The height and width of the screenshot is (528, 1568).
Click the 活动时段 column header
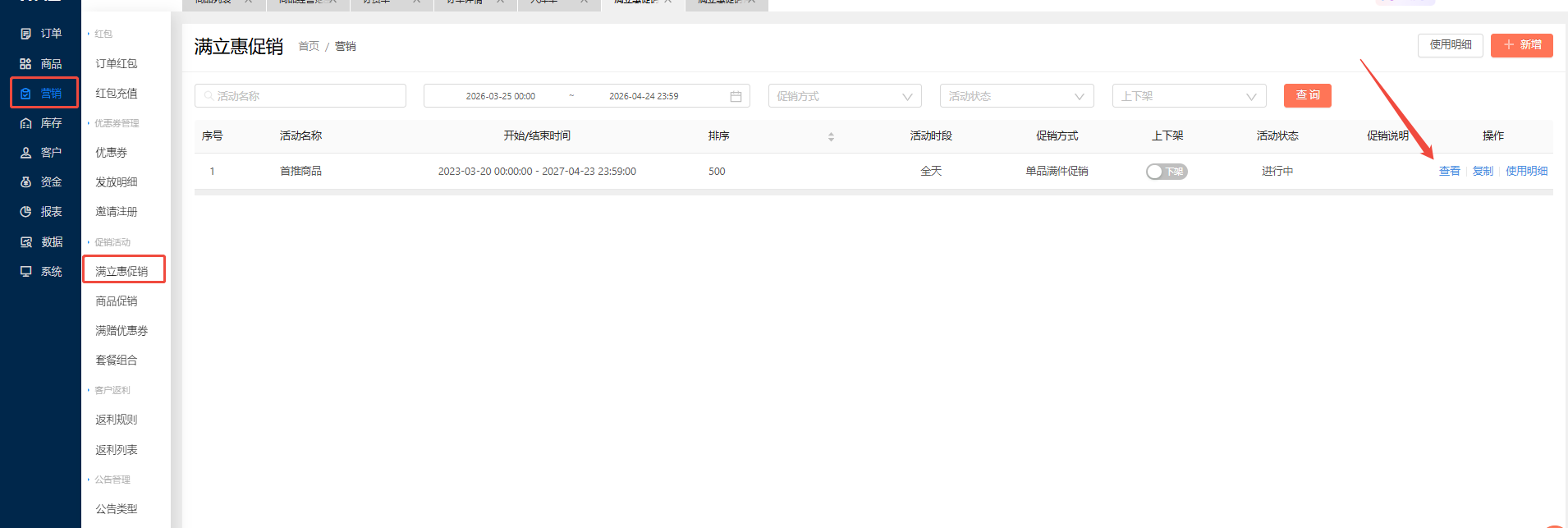tap(931, 135)
